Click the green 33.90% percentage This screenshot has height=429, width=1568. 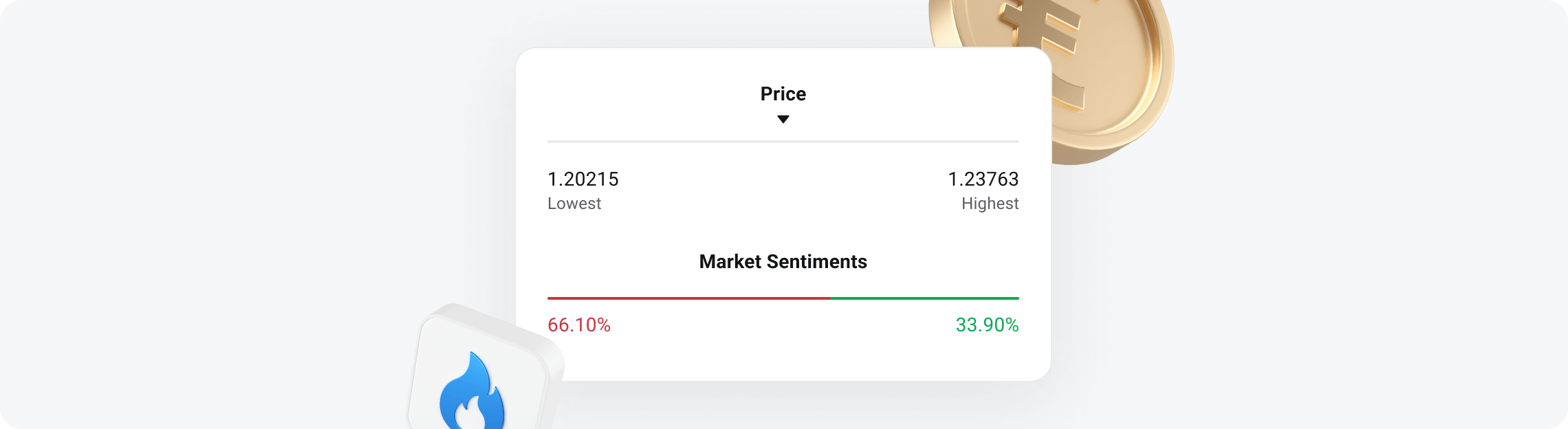click(x=987, y=325)
